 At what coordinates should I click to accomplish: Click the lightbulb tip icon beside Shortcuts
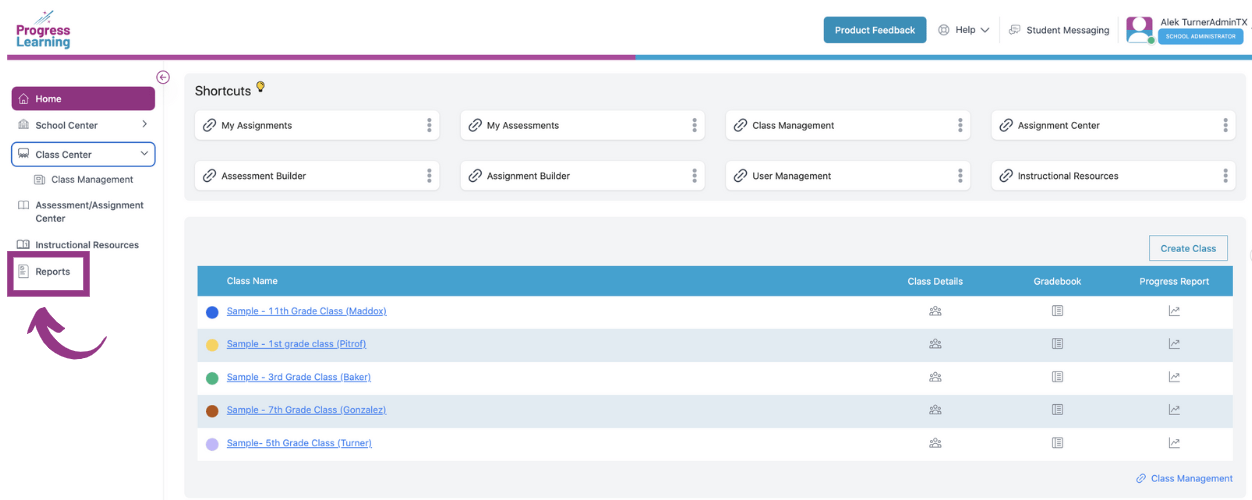pos(261,87)
